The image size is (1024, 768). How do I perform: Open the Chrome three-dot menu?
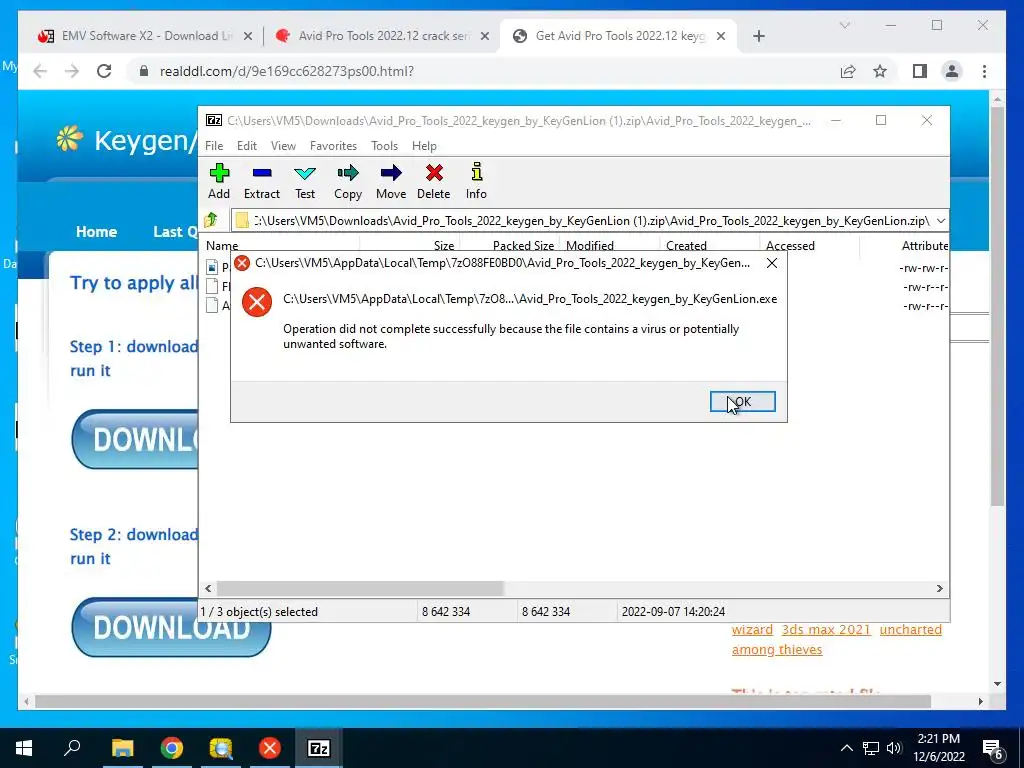[984, 71]
